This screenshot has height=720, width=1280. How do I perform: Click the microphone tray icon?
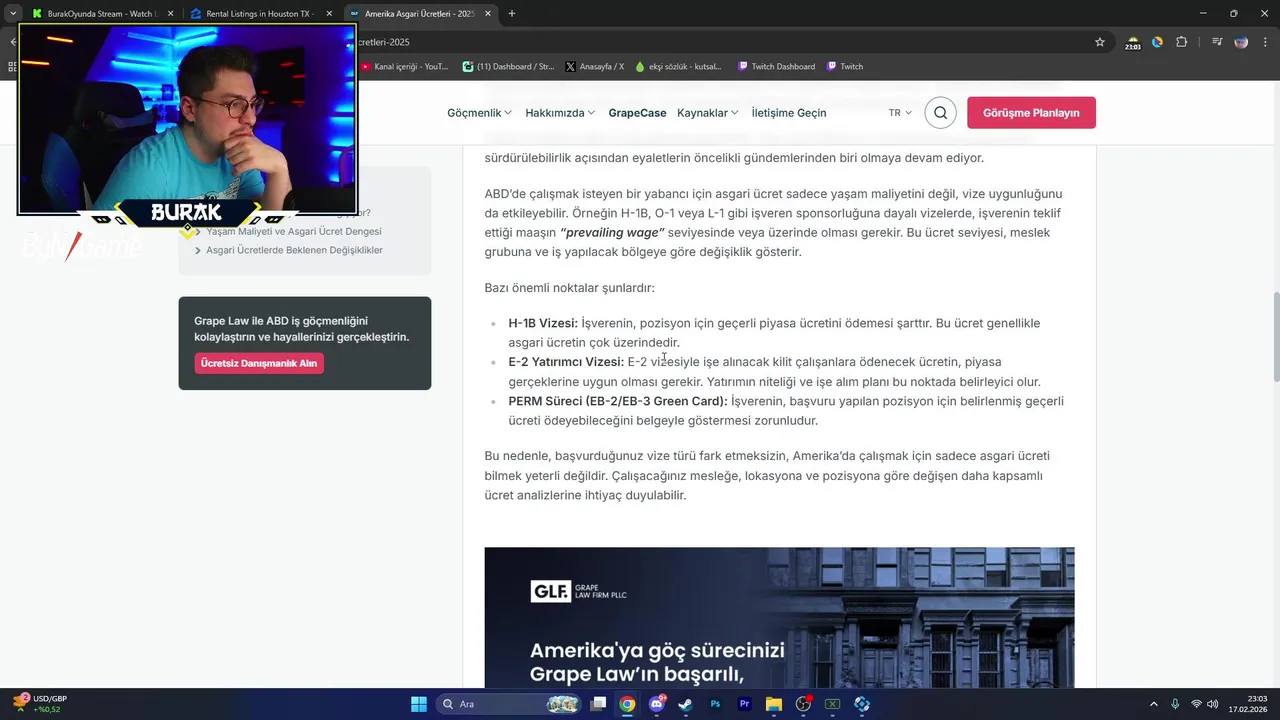[x=1175, y=704]
